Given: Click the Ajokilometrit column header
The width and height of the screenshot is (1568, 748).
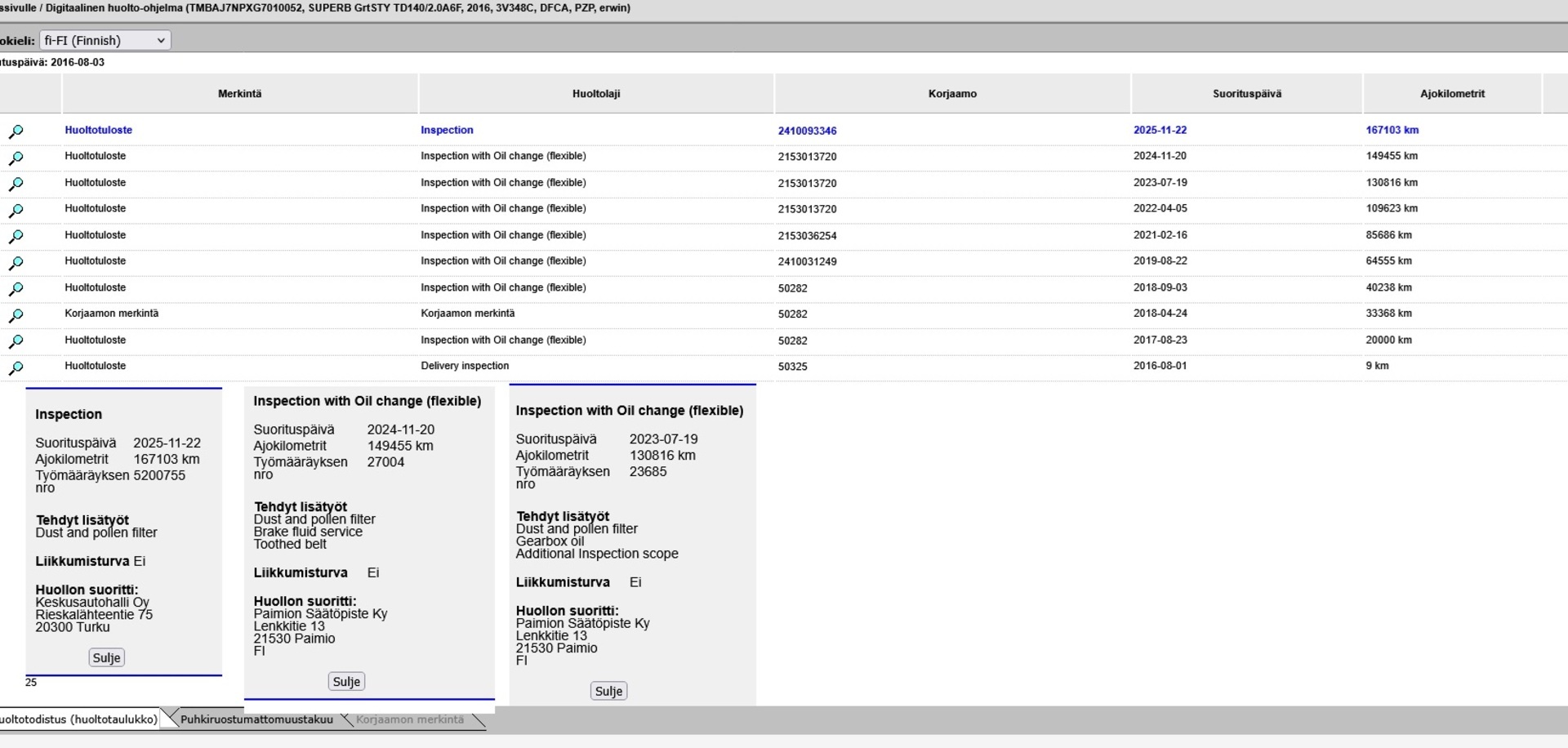Looking at the screenshot, I should (x=1451, y=94).
